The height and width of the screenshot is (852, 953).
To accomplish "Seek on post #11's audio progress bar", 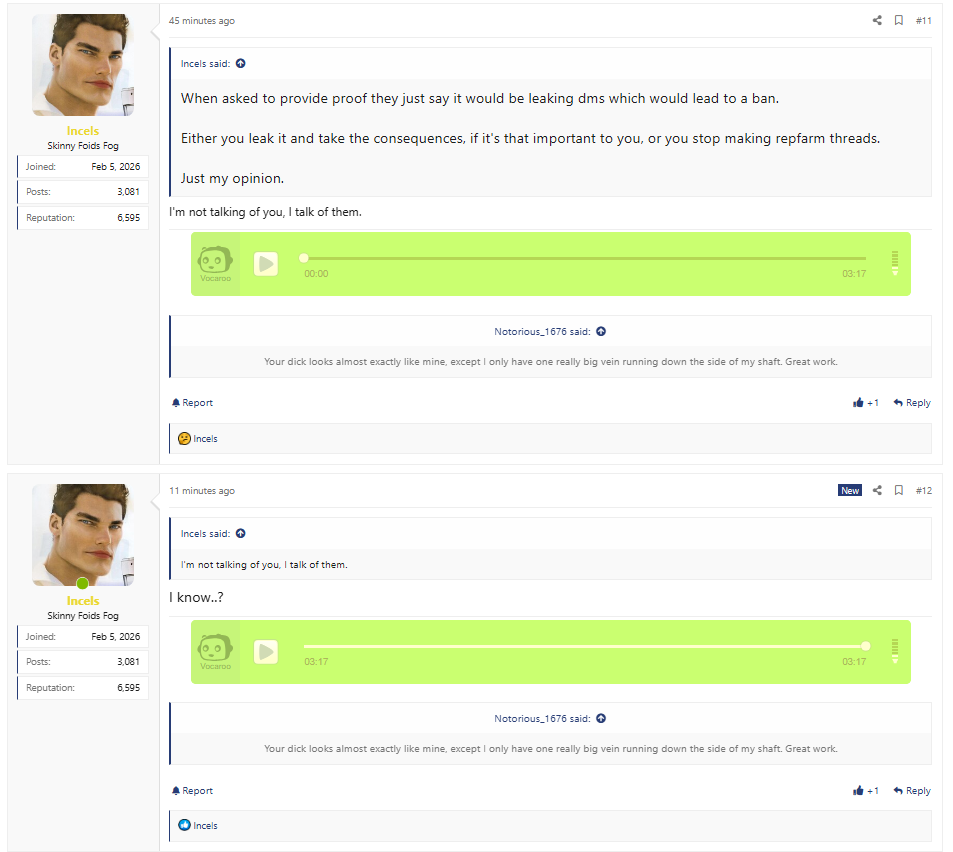I will point(584,258).
